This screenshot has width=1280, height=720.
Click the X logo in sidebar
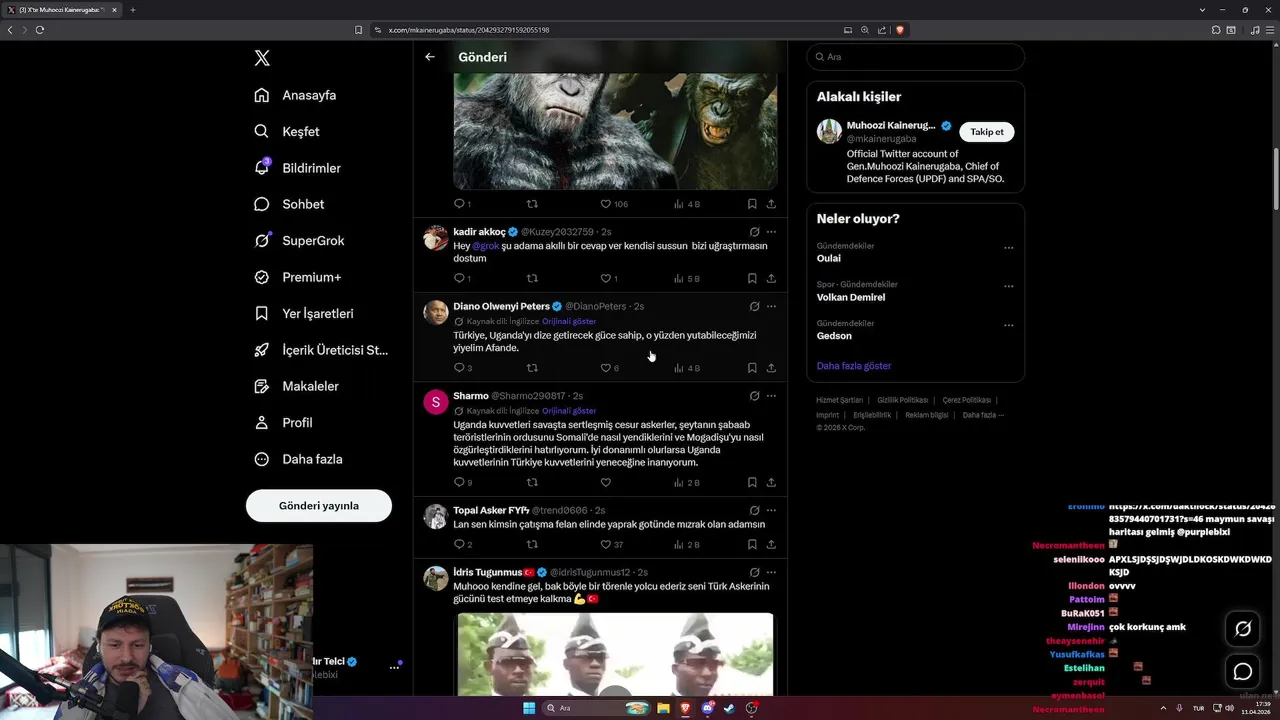[x=262, y=58]
